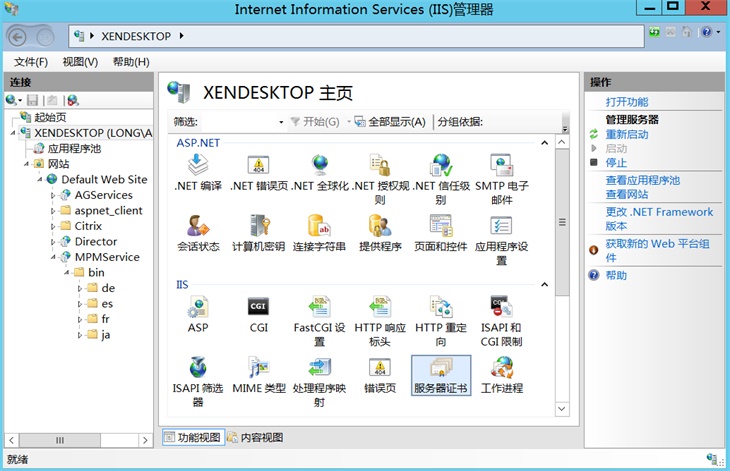Collapse the XENDESKTOP server node

pos(13,133)
